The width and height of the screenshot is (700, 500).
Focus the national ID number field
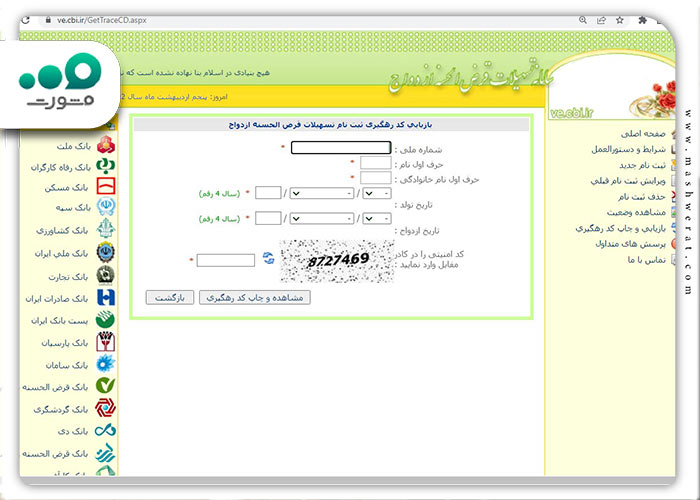(341, 147)
